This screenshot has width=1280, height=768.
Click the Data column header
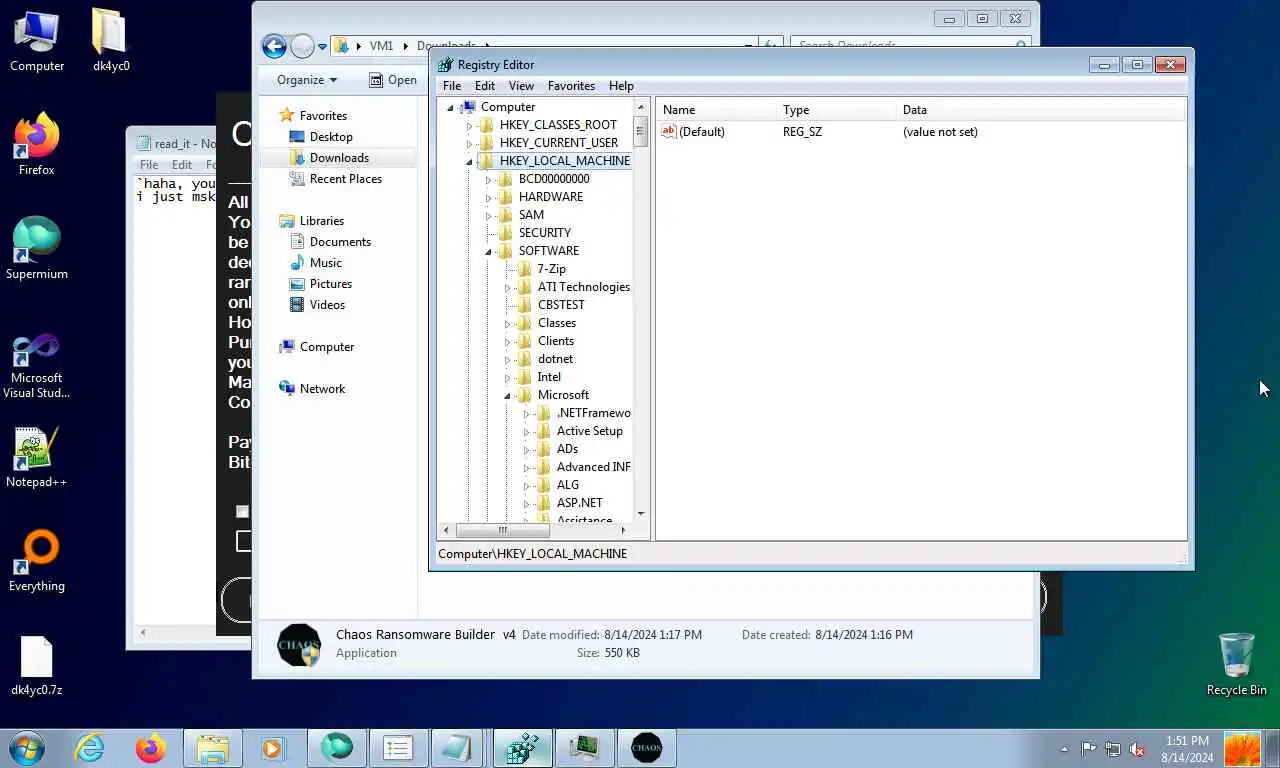[x=1041, y=110]
